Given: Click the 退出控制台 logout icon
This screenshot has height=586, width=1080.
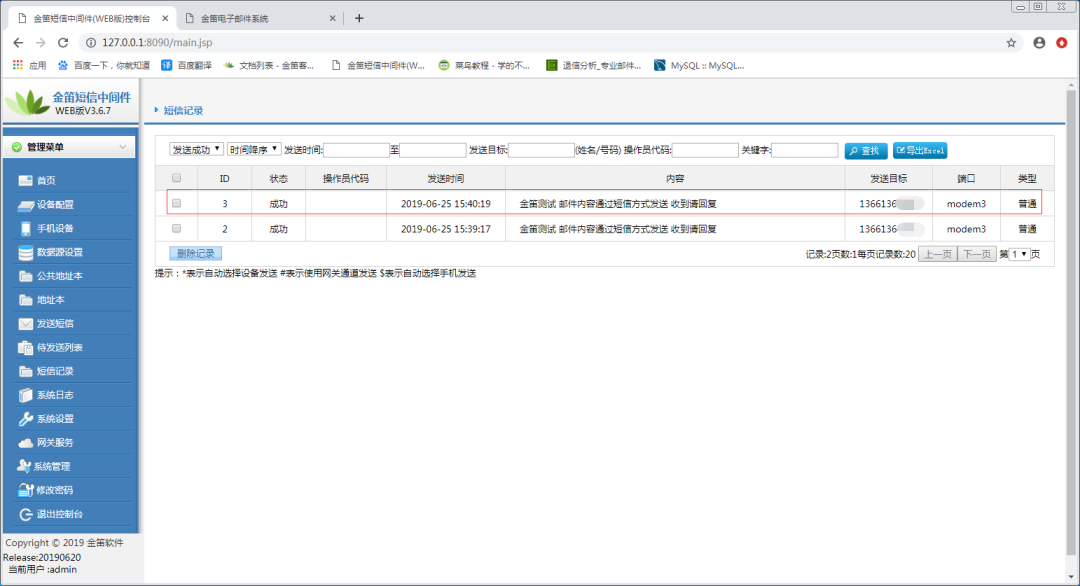Looking at the screenshot, I should [25, 514].
